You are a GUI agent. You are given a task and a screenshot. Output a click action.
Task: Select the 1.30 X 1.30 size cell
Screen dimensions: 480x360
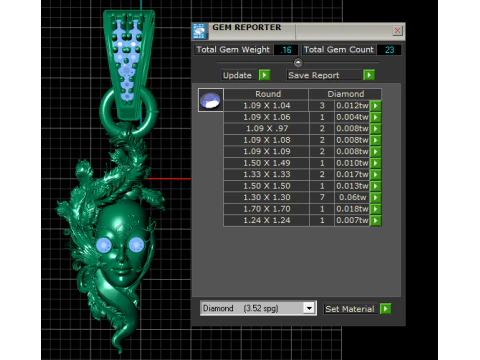(x=266, y=198)
